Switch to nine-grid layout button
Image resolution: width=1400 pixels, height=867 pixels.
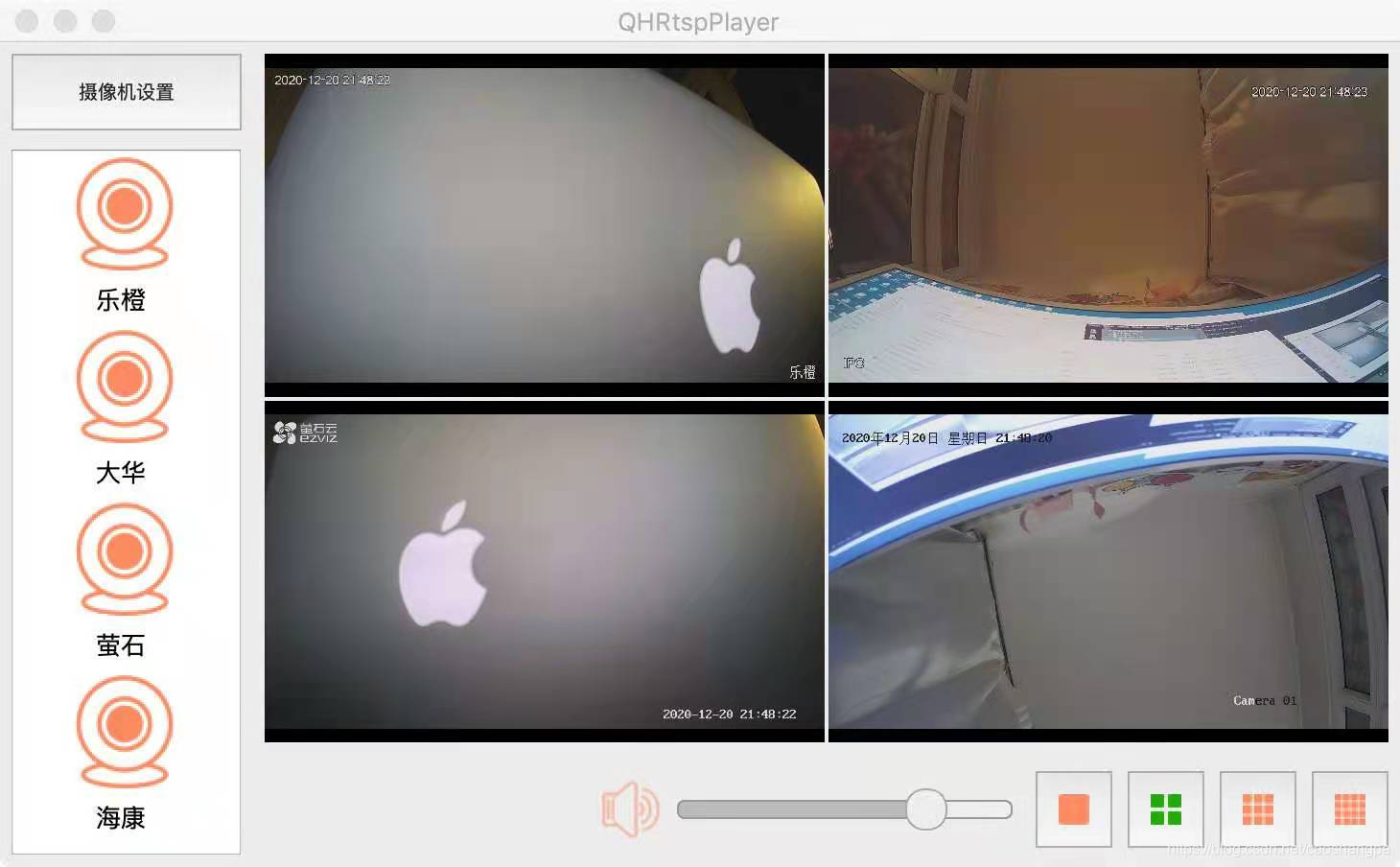point(1258,809)
